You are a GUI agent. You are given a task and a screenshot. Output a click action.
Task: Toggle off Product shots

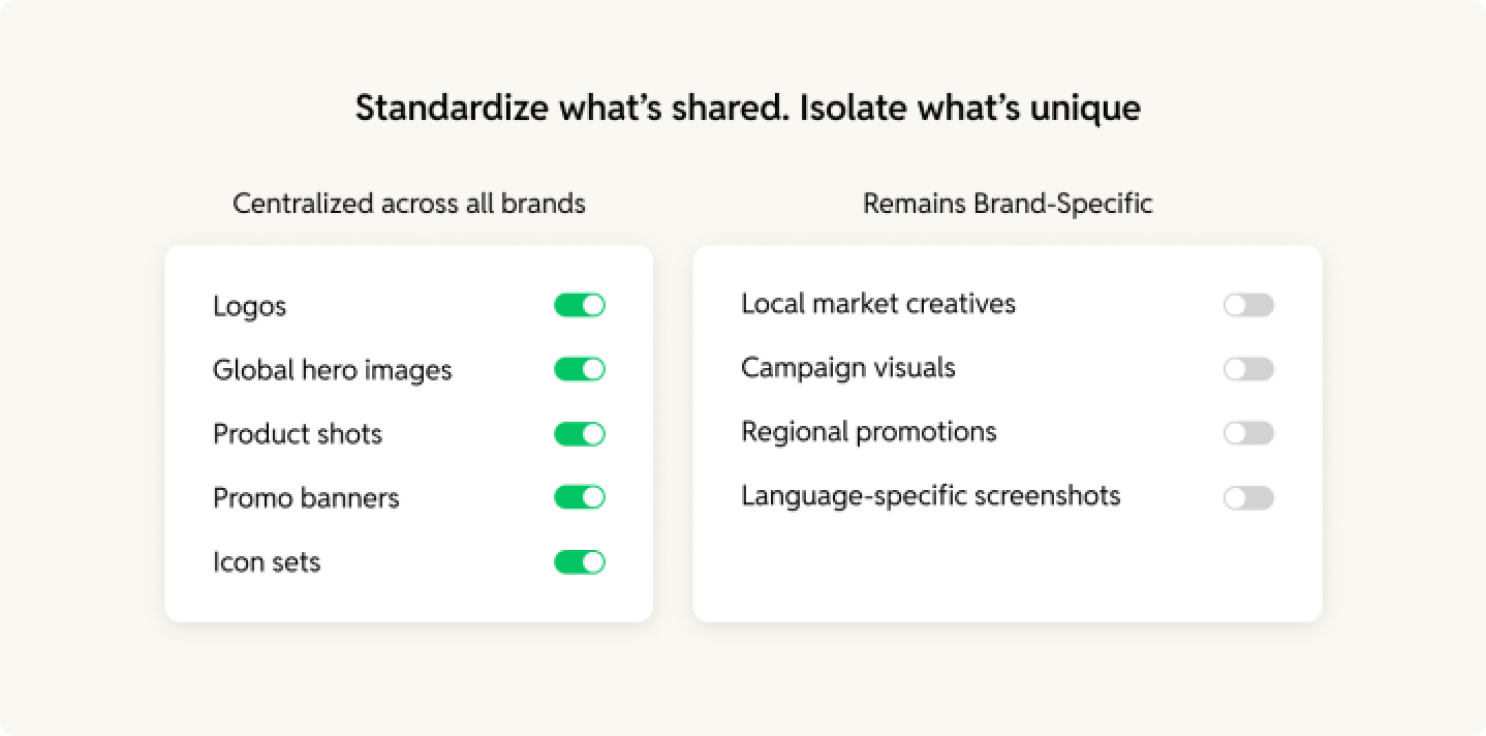580,434
